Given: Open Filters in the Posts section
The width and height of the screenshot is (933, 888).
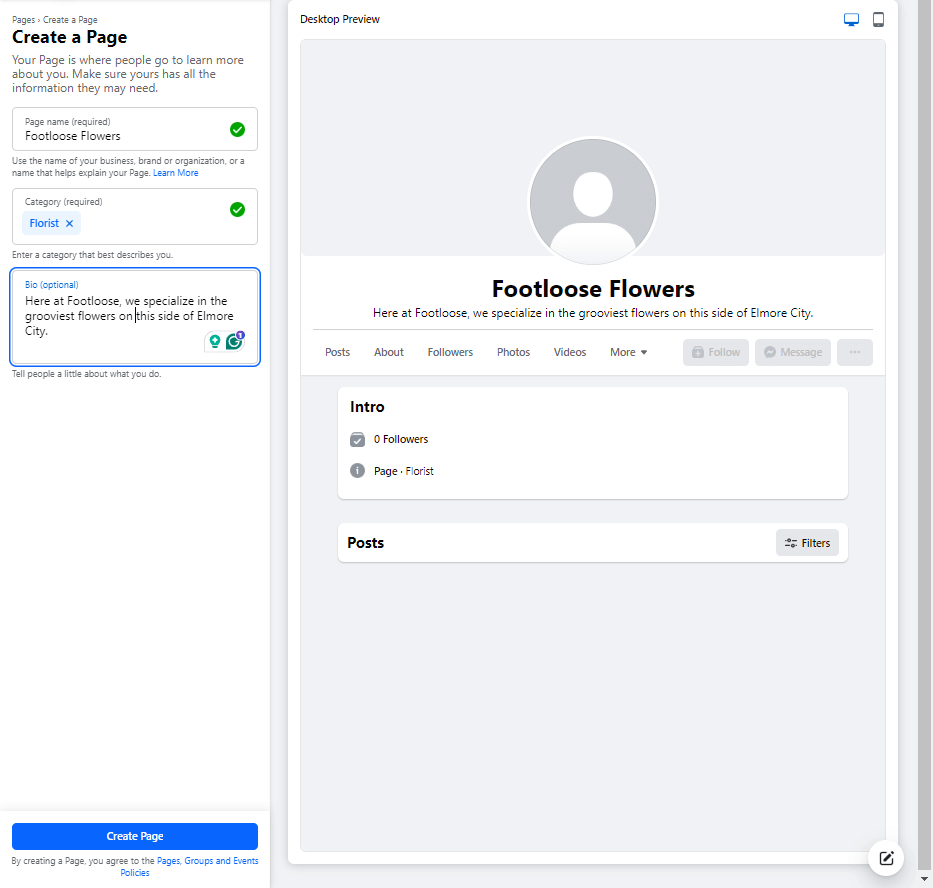Looking at the screenshot, I should point(807,542).
